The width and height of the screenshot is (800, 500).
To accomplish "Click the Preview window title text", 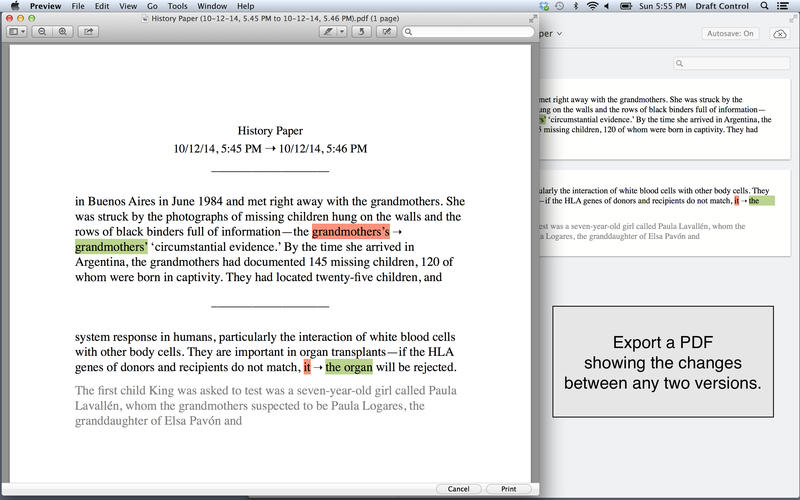I will tap(275, 19).
